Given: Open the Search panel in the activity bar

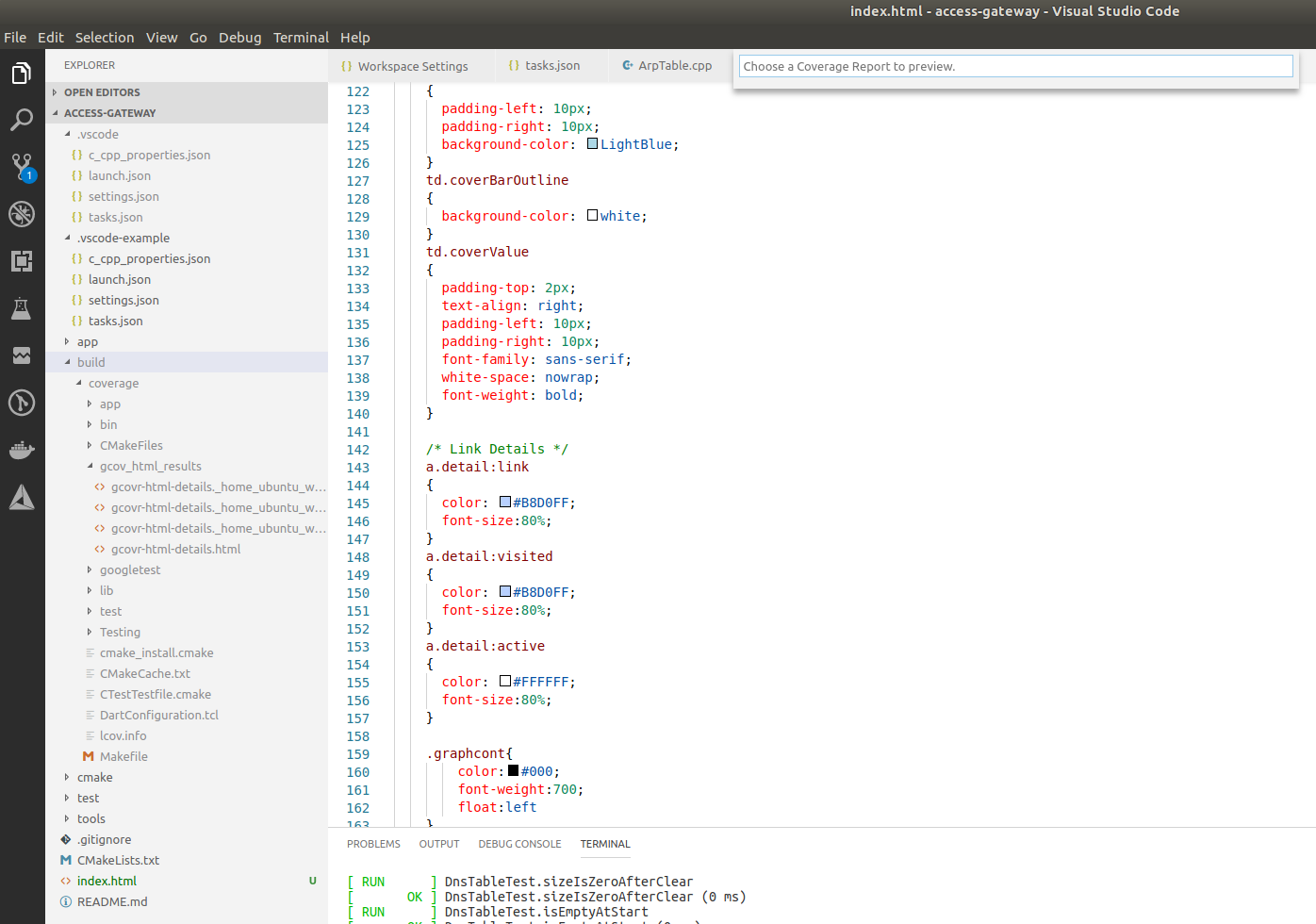Looking at the screenshot, I should coord(21,120).
